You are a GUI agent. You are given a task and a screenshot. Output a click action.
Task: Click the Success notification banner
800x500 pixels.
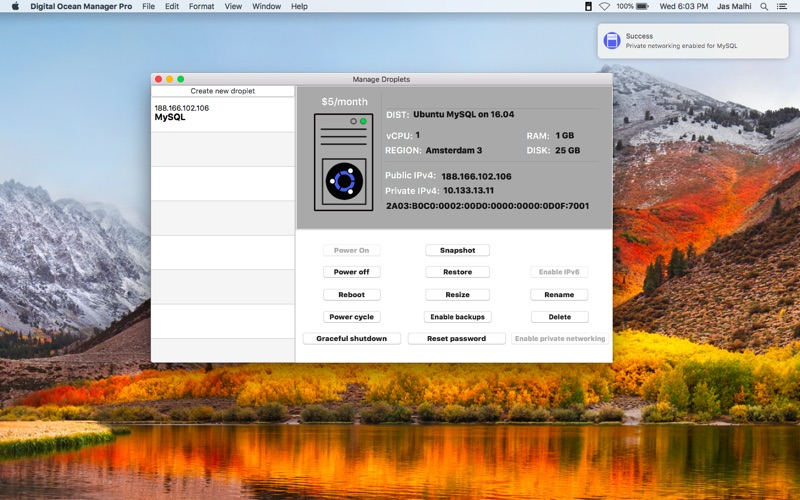pyautogui.click(x=693, y=41)
